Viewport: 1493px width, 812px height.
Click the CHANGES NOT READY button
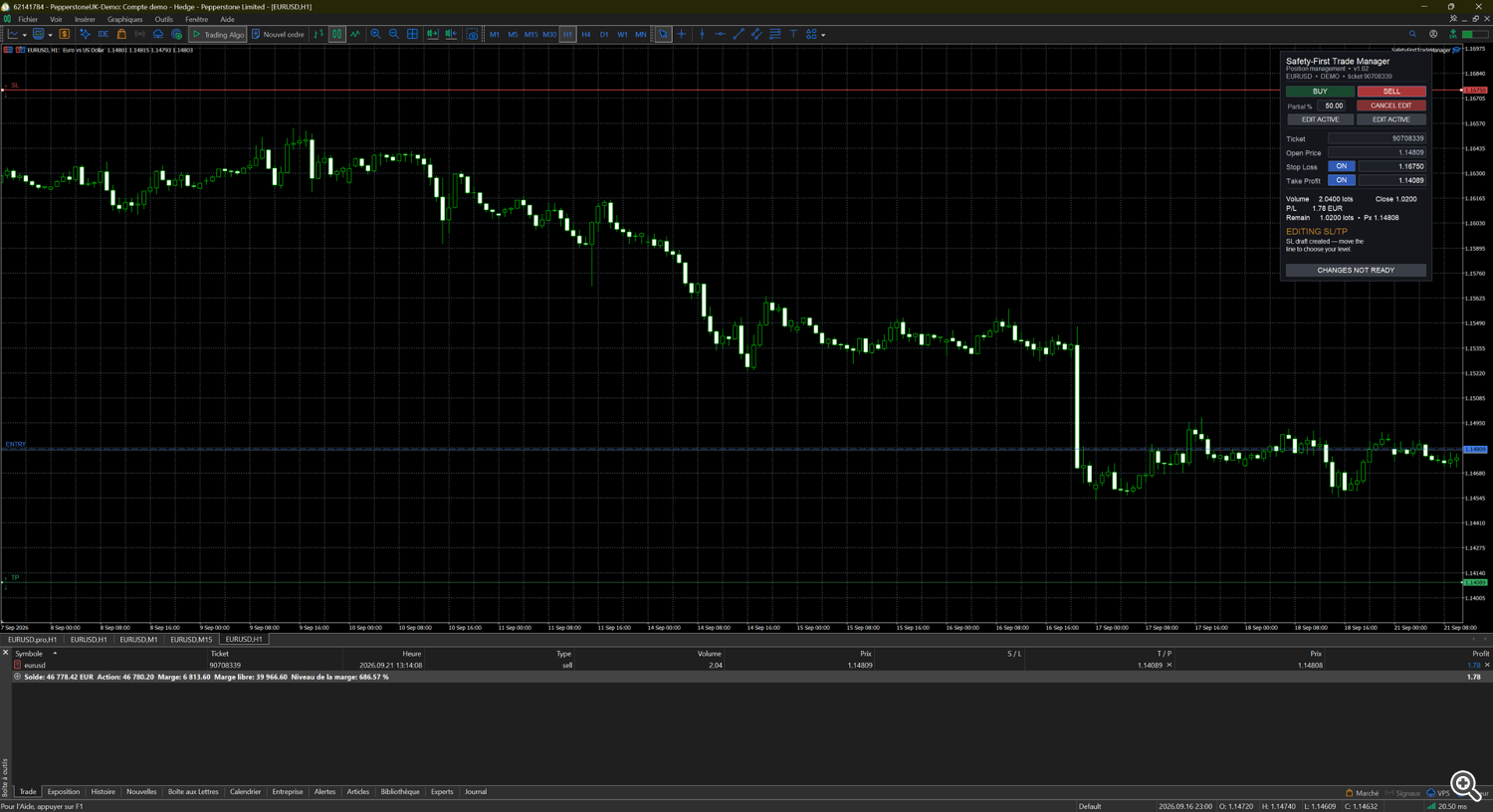1356,270
